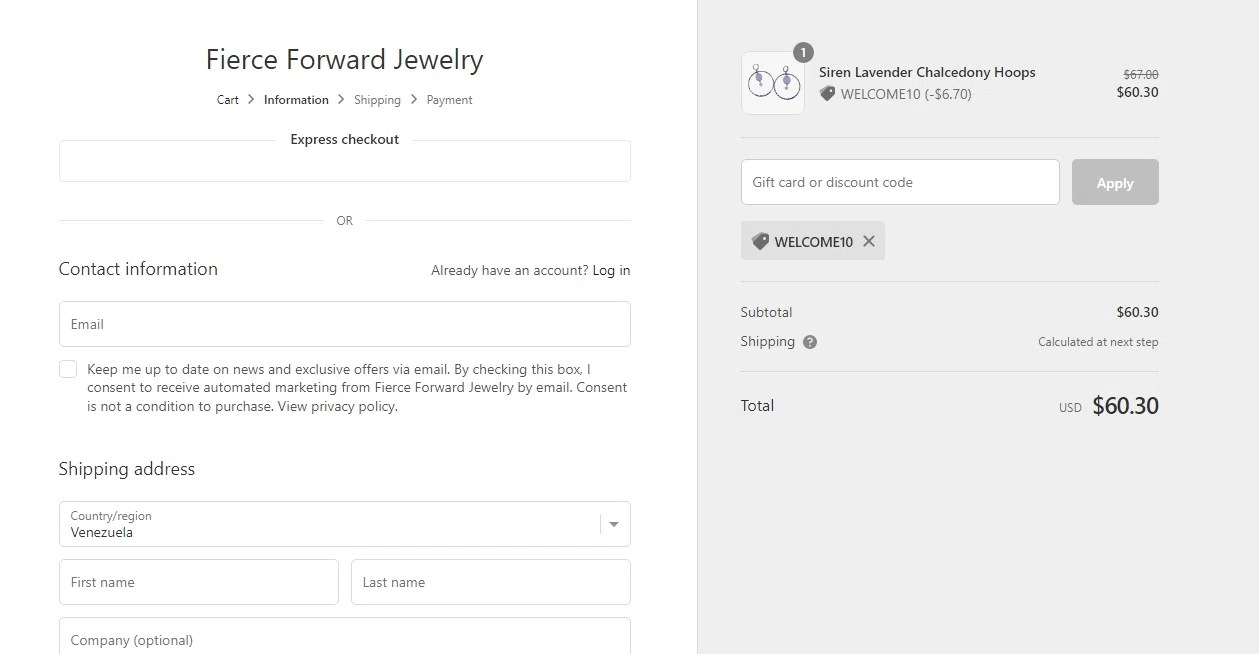The width and height of the screenshot is (1259, 654).
Task: Click the Fierce Forward Jewelry store title
Action: [344, 60]
